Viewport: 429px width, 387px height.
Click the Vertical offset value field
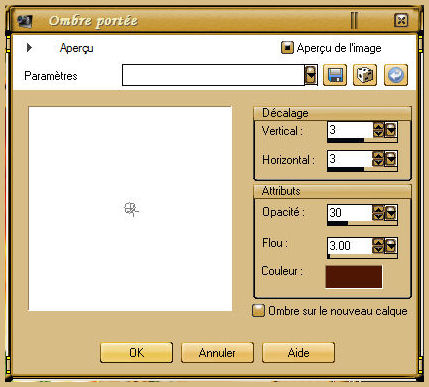tap(350, 130)
